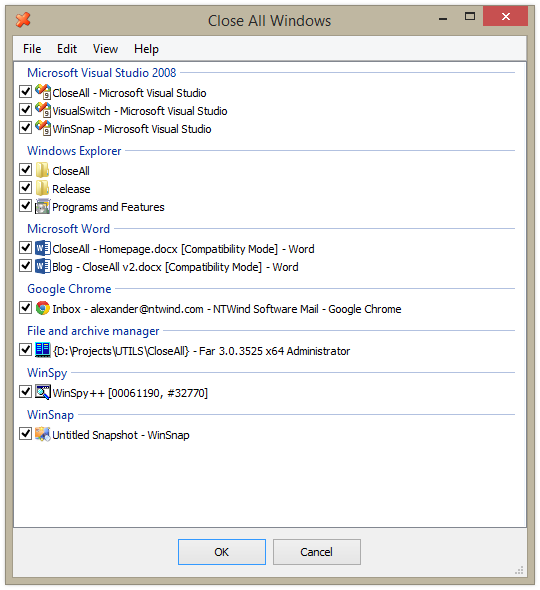The image size is (540, 590).
Task: Uncheck the CloseAll explorer folder checkbox
Action: click(26, 170)
